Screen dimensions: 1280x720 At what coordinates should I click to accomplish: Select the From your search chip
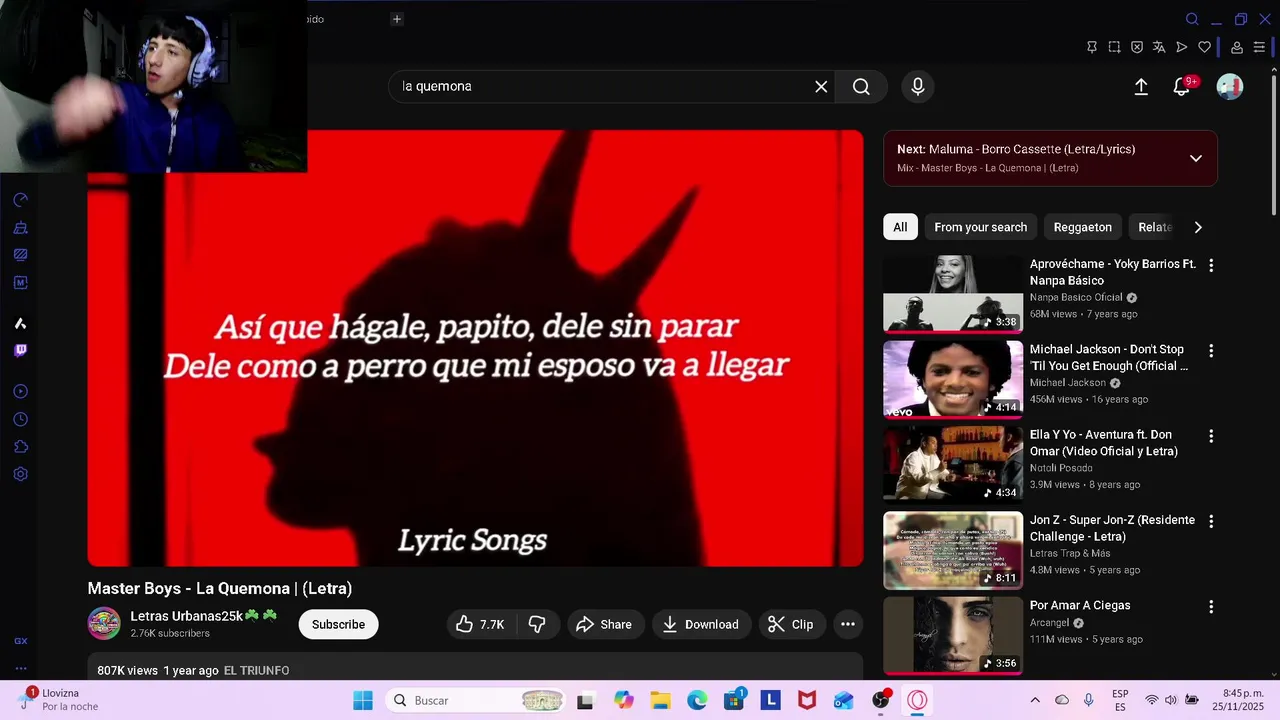(980, 227)
